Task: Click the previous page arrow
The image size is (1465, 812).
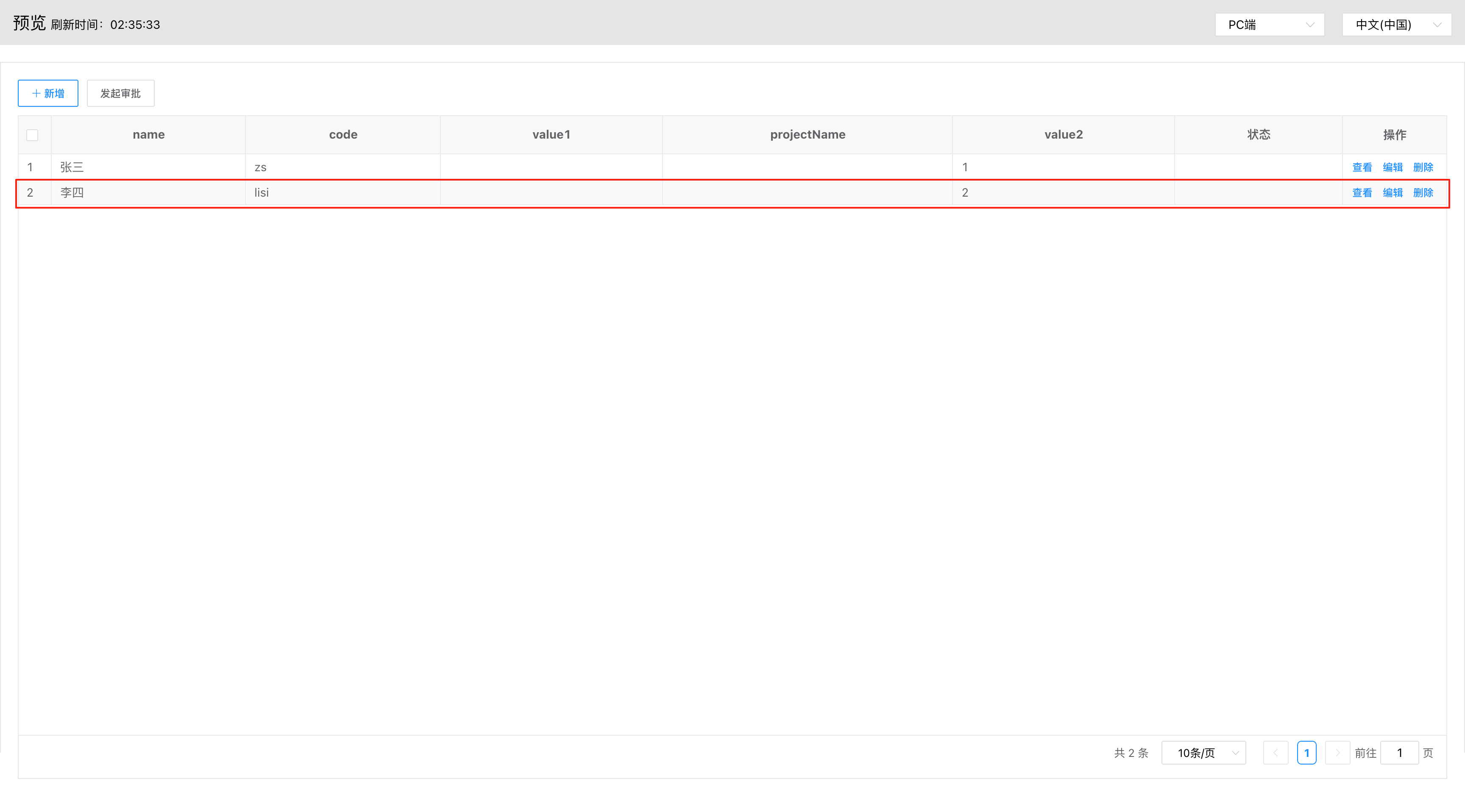Action: point(1276,753)
